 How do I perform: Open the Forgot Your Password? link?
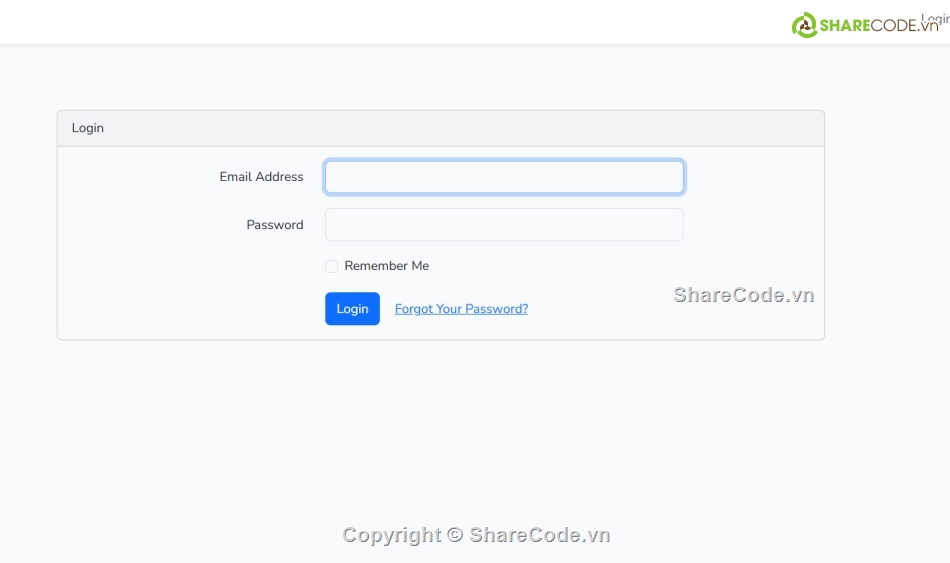tap(461, 308)
